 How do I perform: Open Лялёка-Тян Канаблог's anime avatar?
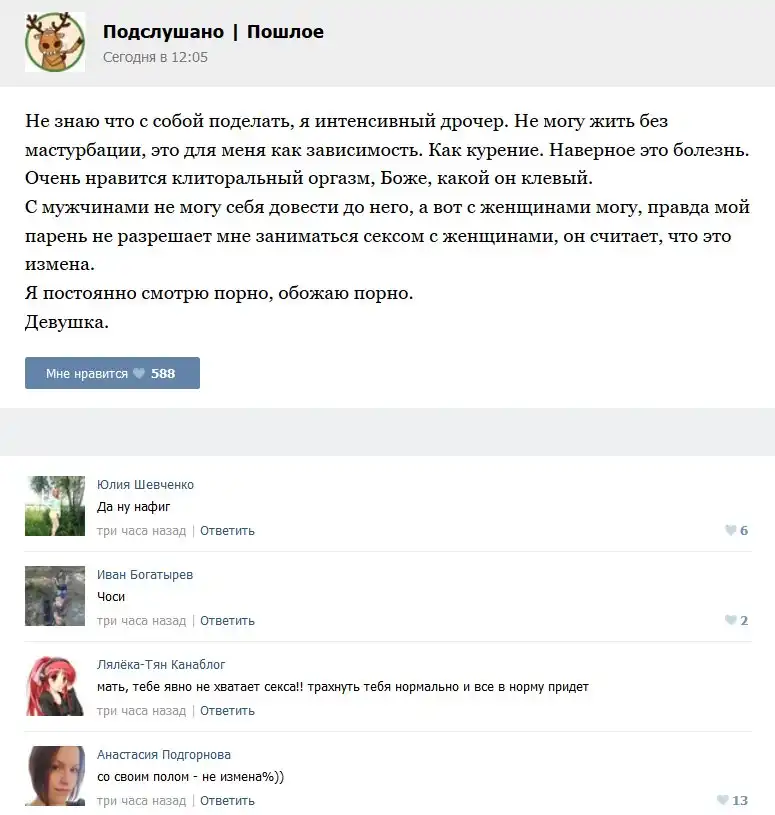click(x=55, y=686)
